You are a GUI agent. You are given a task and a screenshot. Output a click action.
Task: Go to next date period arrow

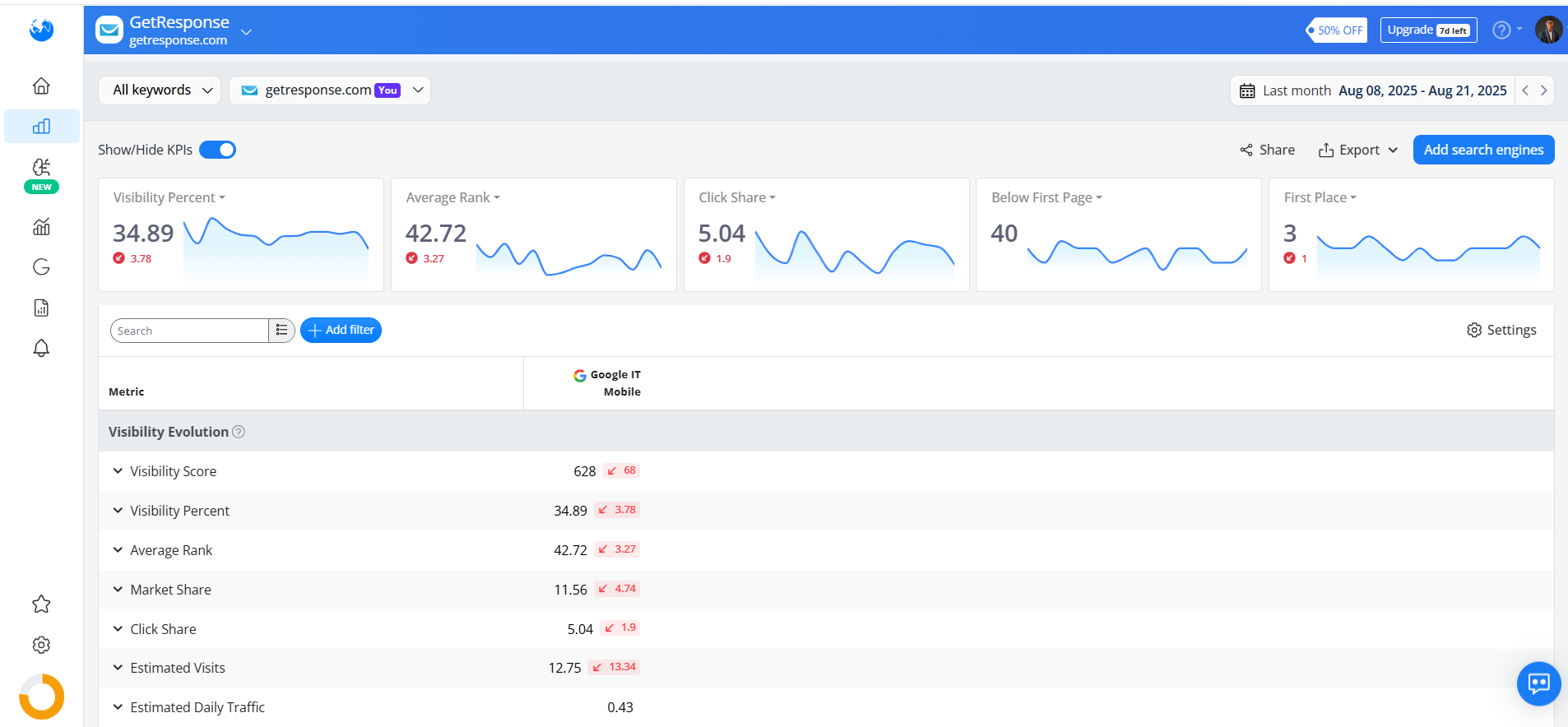pyautogui.click(x=1543, y=90)
